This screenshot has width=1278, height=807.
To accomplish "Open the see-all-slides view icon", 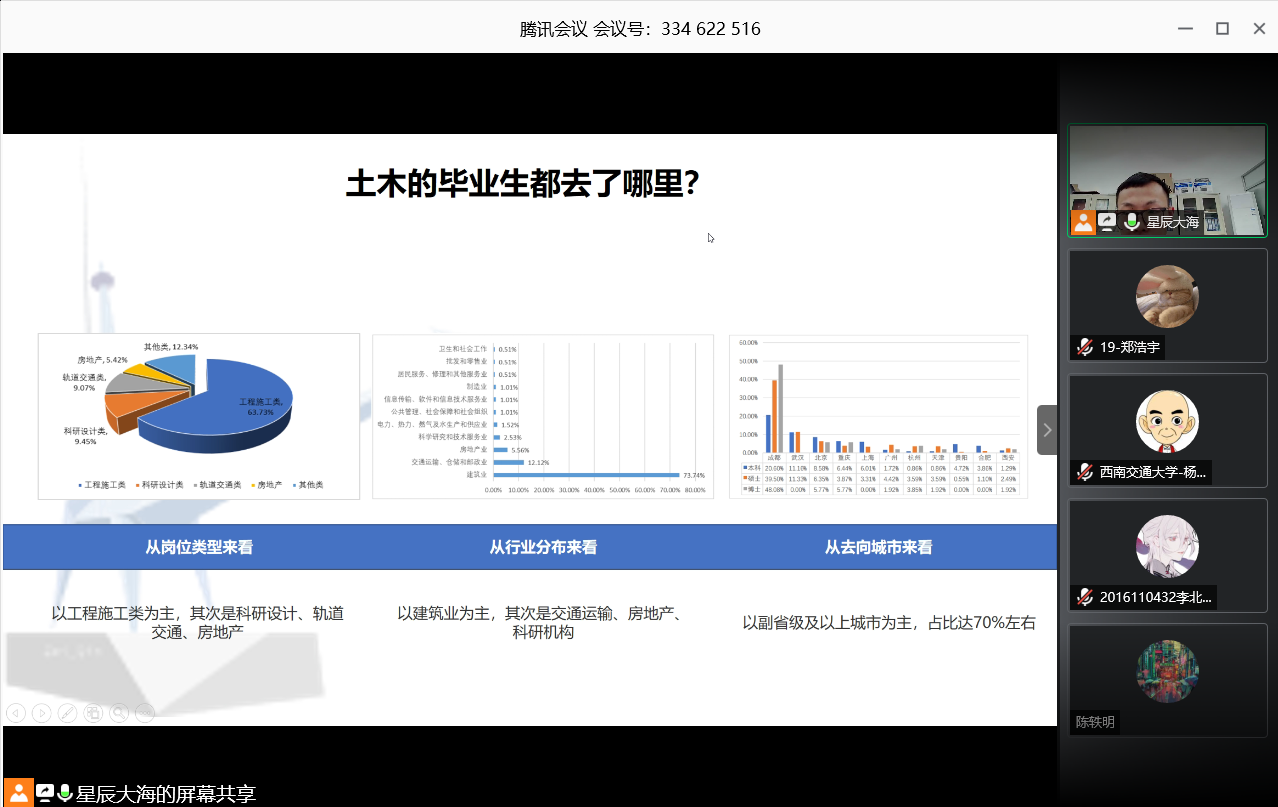I will click(x=93, y=713).
